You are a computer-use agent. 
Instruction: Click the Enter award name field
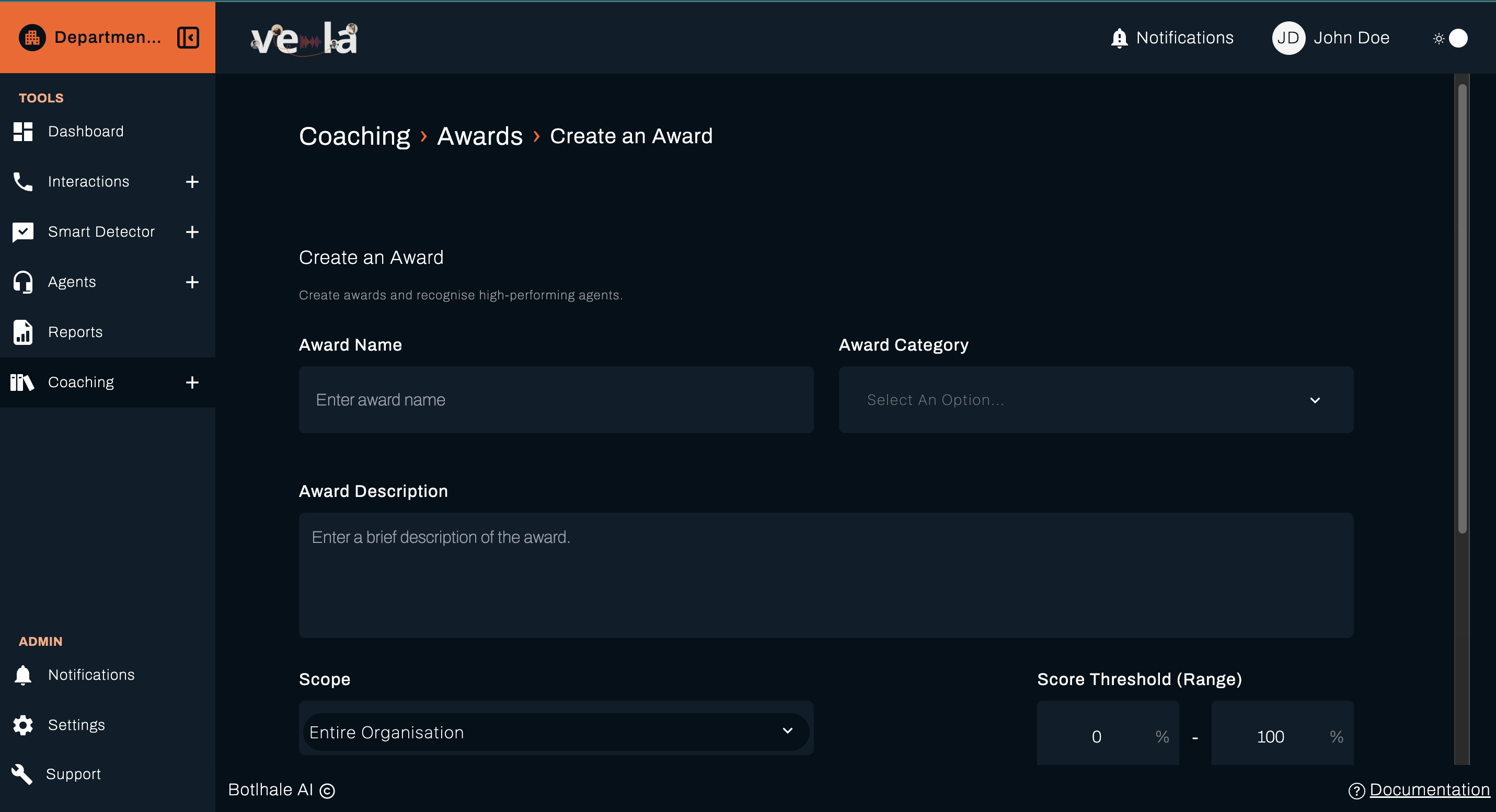[555, 399]
